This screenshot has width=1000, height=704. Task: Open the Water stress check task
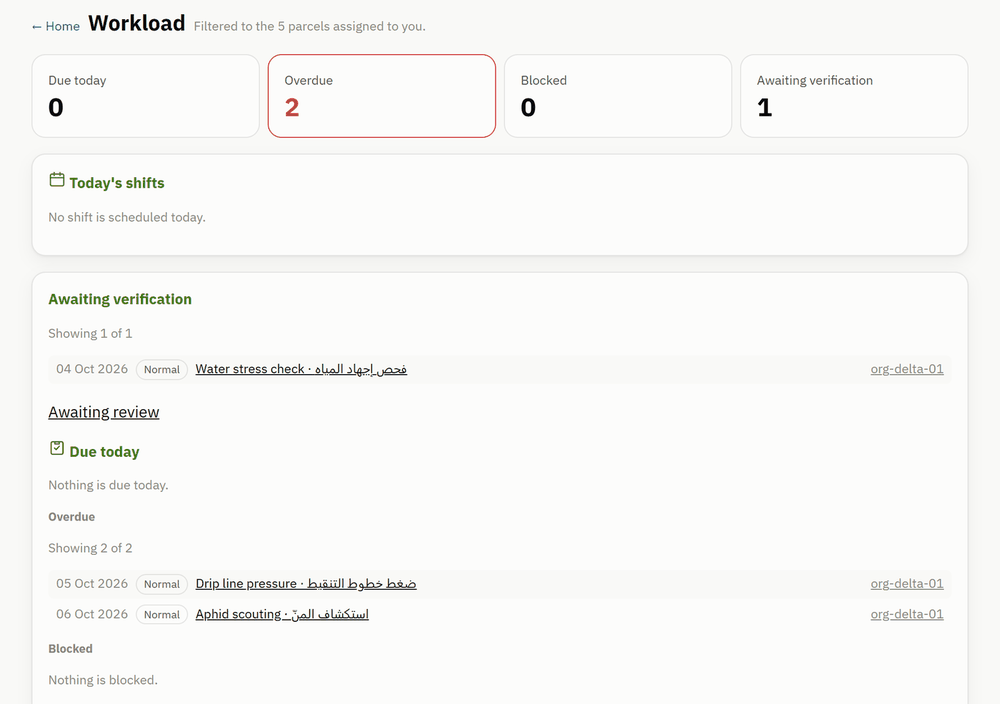coord(301,369)
